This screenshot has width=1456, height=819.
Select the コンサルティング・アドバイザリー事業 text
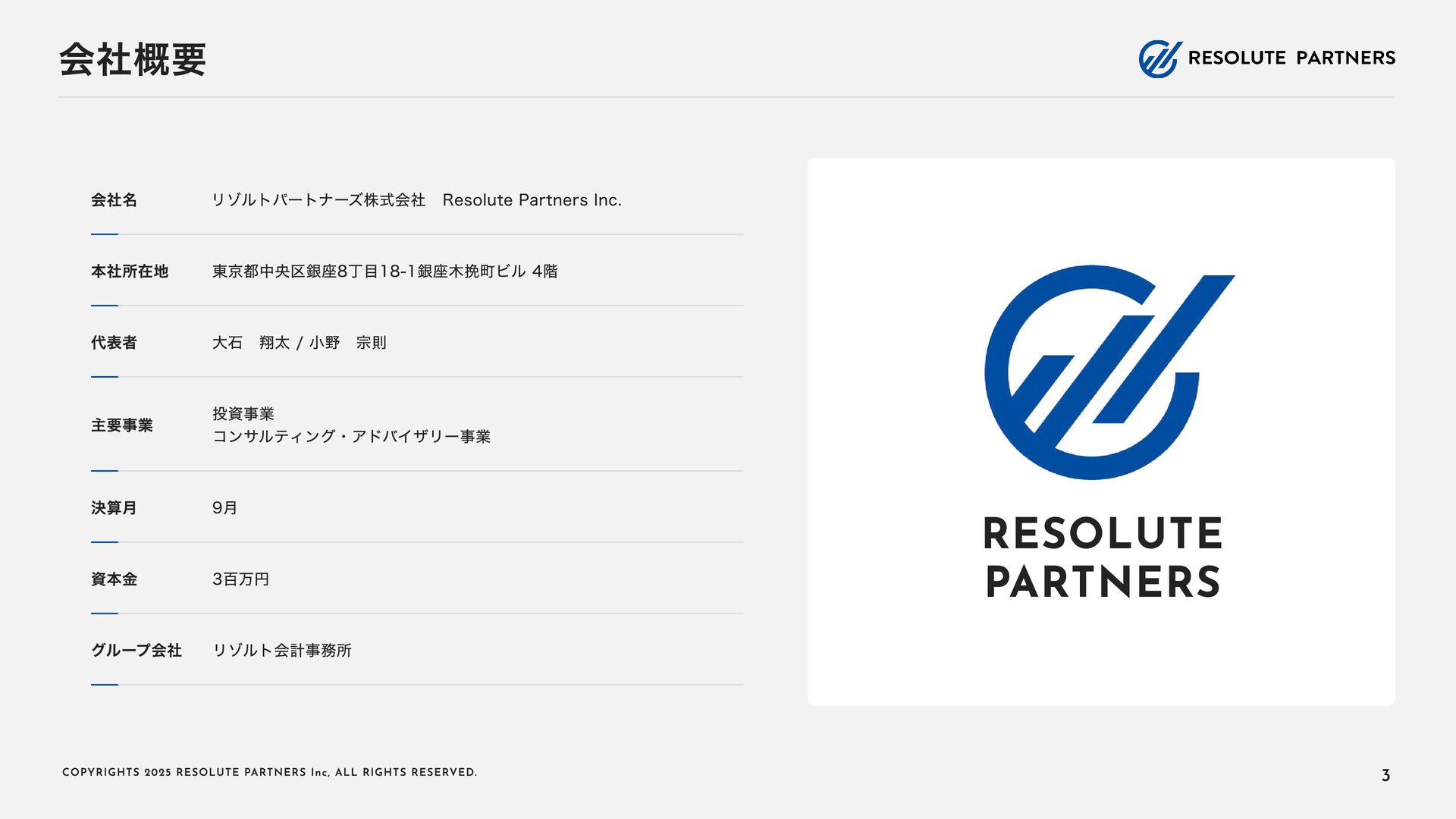(351, 437)
